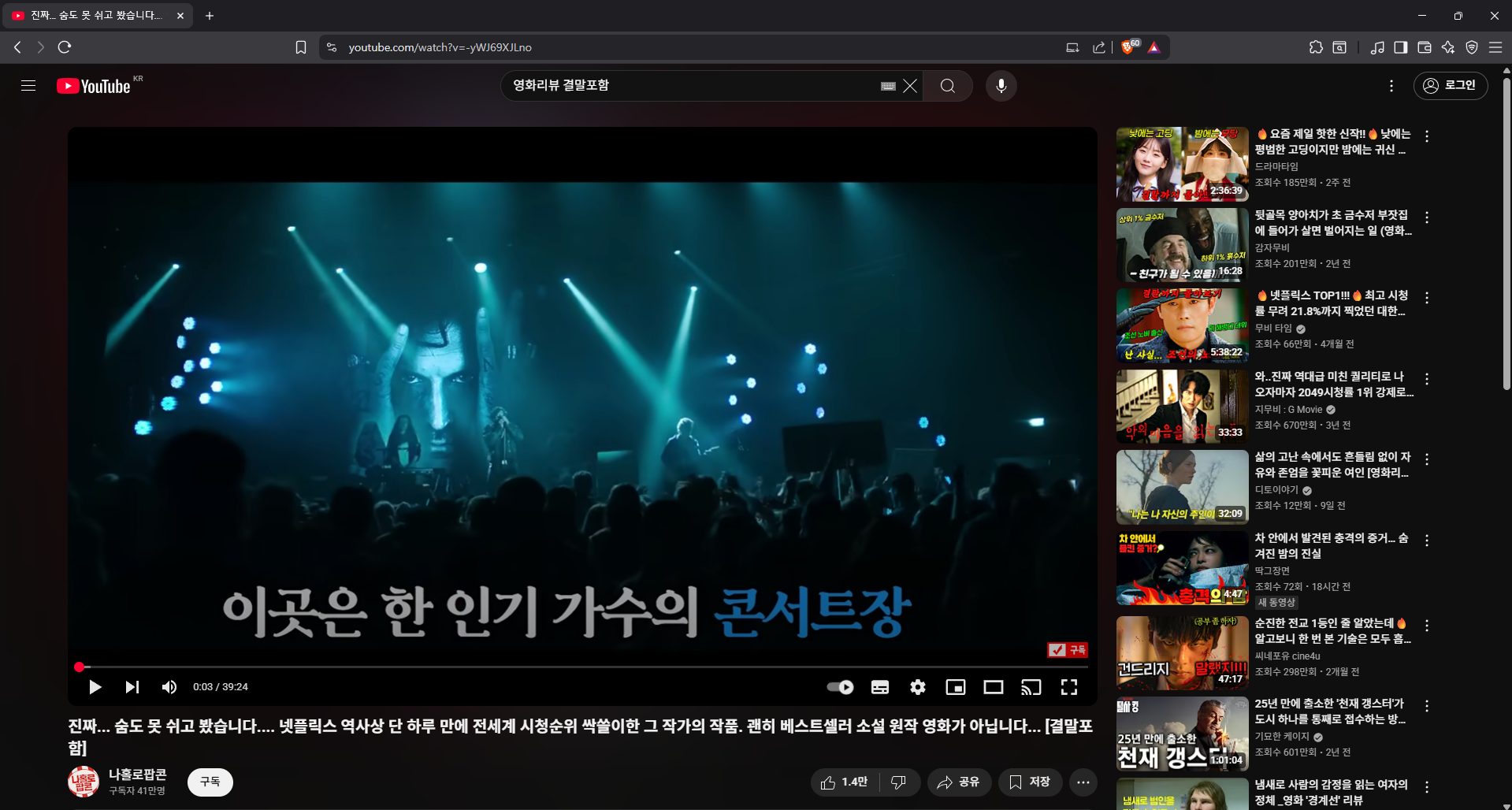1512x810 pixels.
Task: Open YouTube settings three-dot menu
Action: [x=1391, y=86]
